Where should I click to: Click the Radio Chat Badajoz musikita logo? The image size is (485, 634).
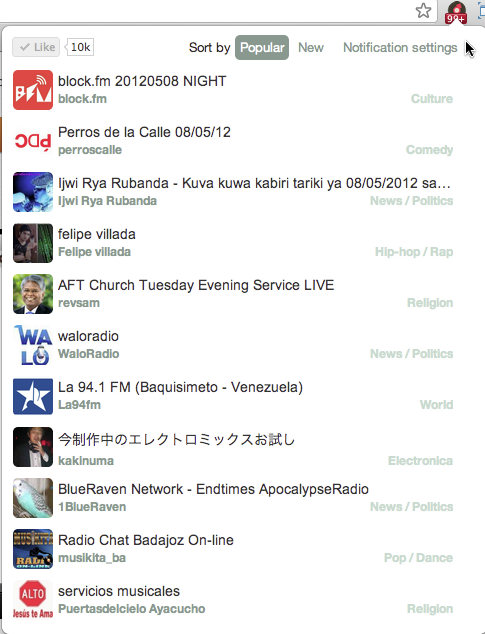[33, 549]
